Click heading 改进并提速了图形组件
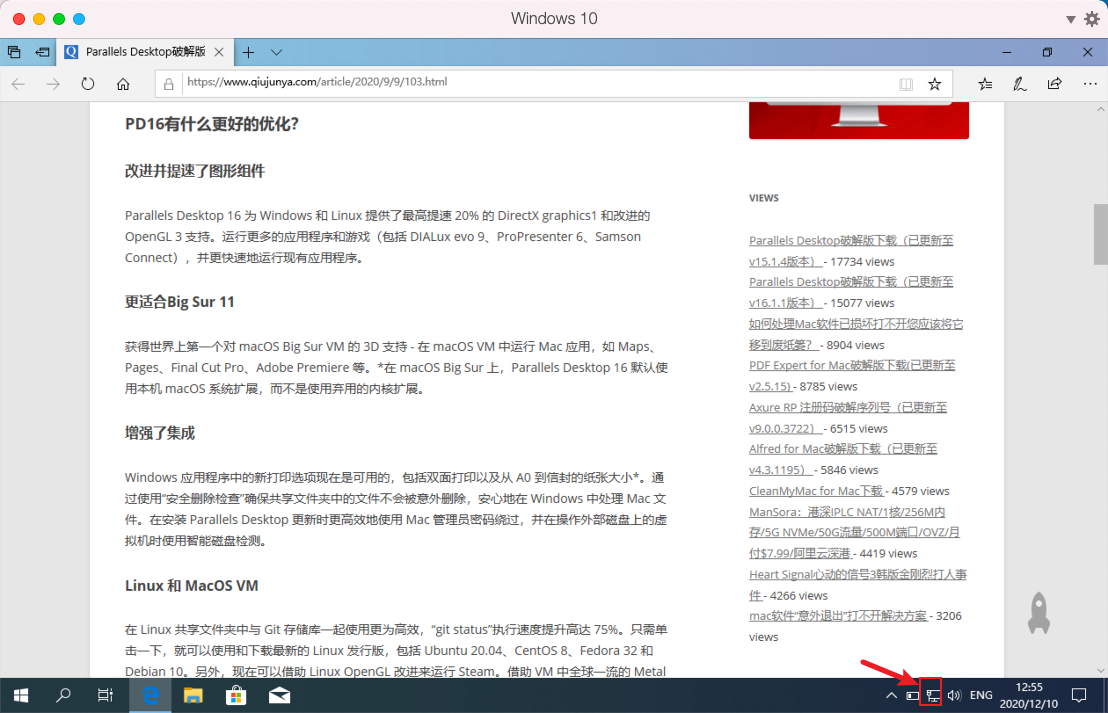Viewport: 1108px width, 713px height. tap(195, 171)
